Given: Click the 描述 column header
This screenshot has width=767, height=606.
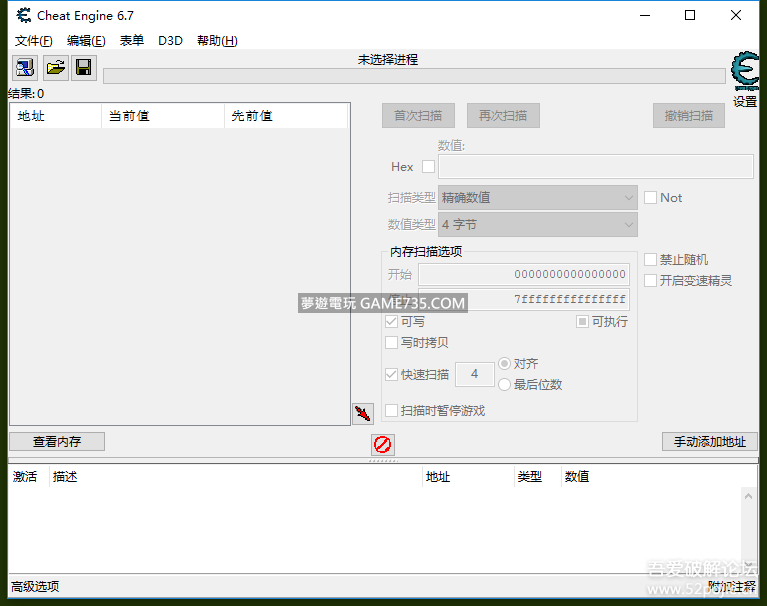Looking at the screenshot, I should click(x=236, y=476).
